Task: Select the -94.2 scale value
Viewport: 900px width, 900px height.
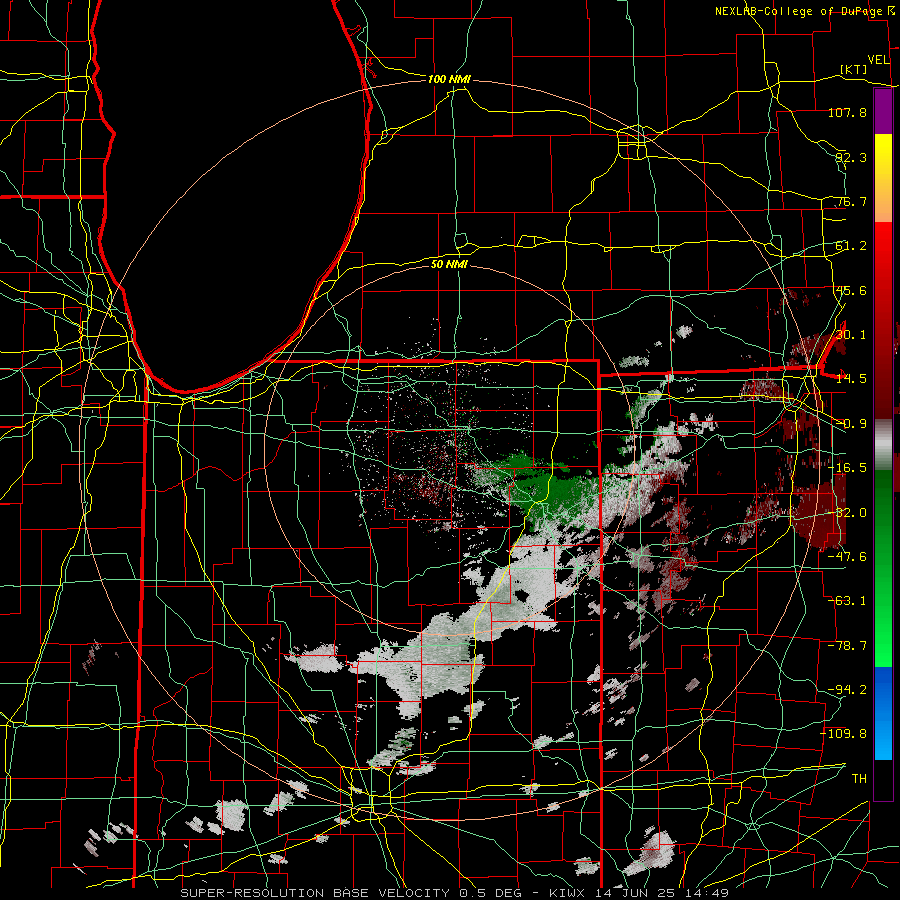Action: point(847,690)
